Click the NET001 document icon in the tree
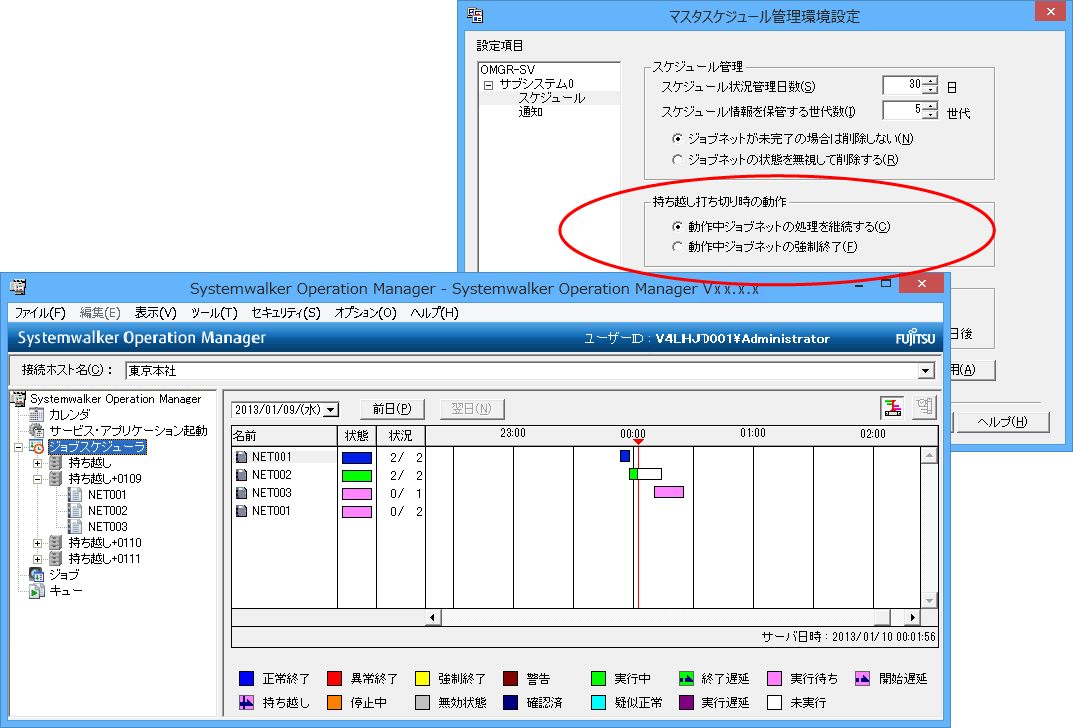 click(75, 495)
